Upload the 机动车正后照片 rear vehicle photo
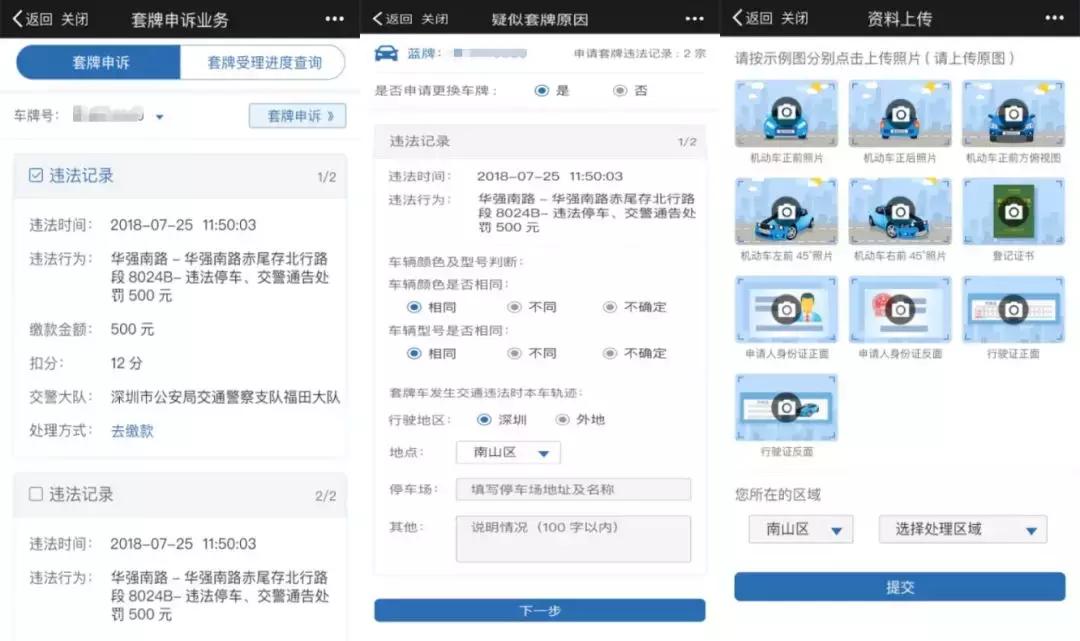1080x641 pixels. (x=899, y=115)
